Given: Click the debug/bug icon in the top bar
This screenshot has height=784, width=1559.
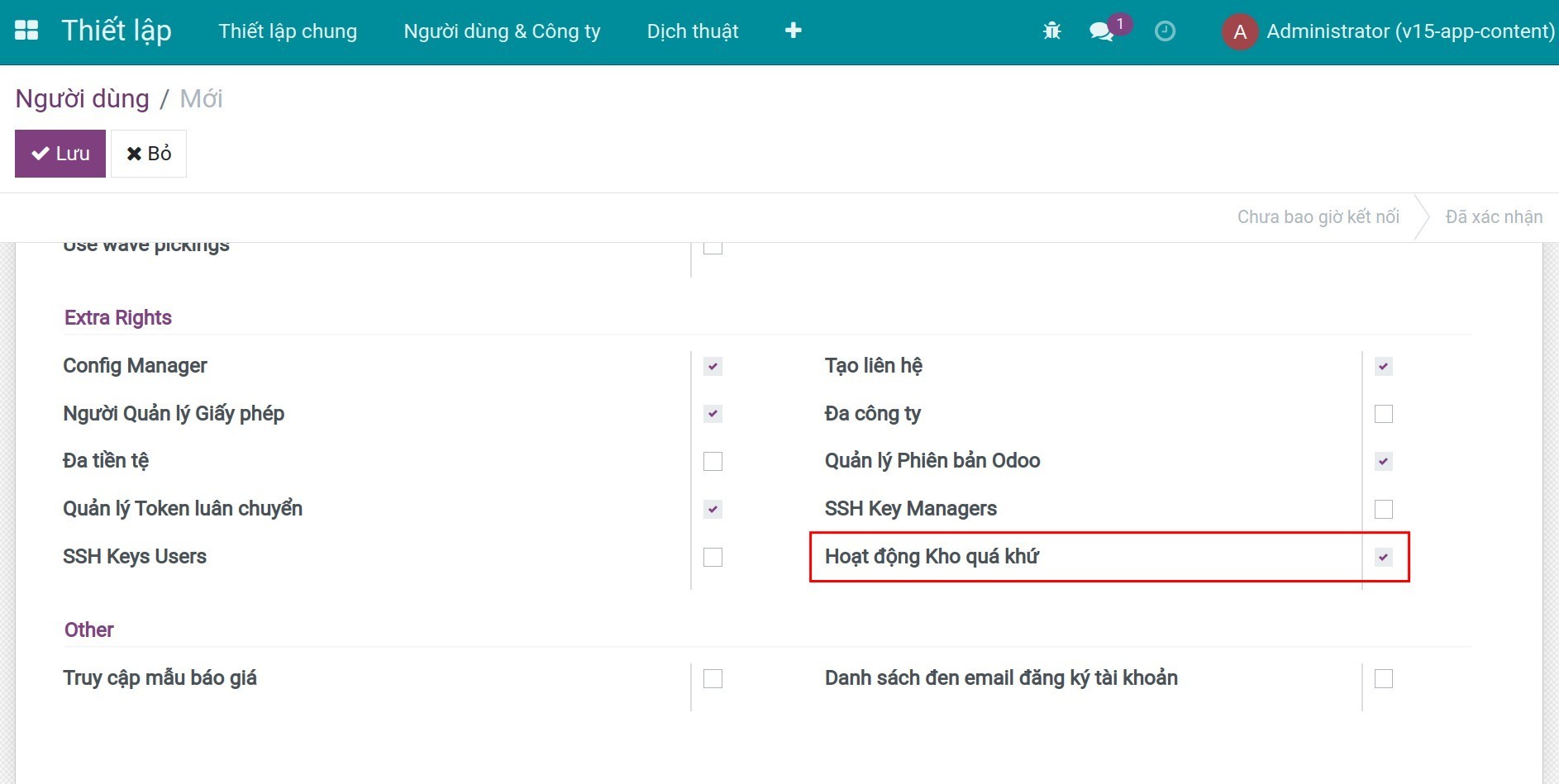Looking at the screenshot, I should tap(1051, 30).
